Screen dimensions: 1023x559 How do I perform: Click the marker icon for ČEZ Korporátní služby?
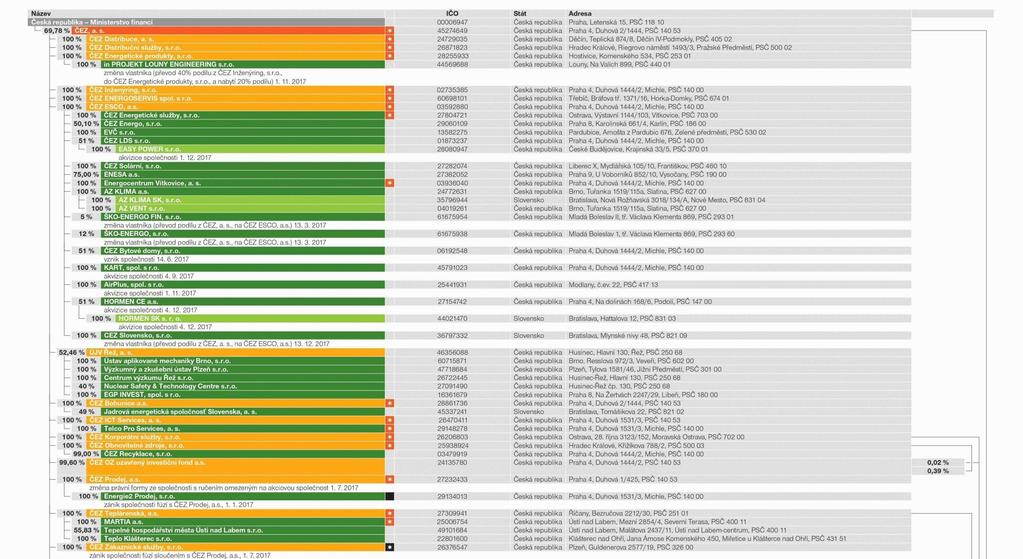pyautogui.click(x=389, y=438)
